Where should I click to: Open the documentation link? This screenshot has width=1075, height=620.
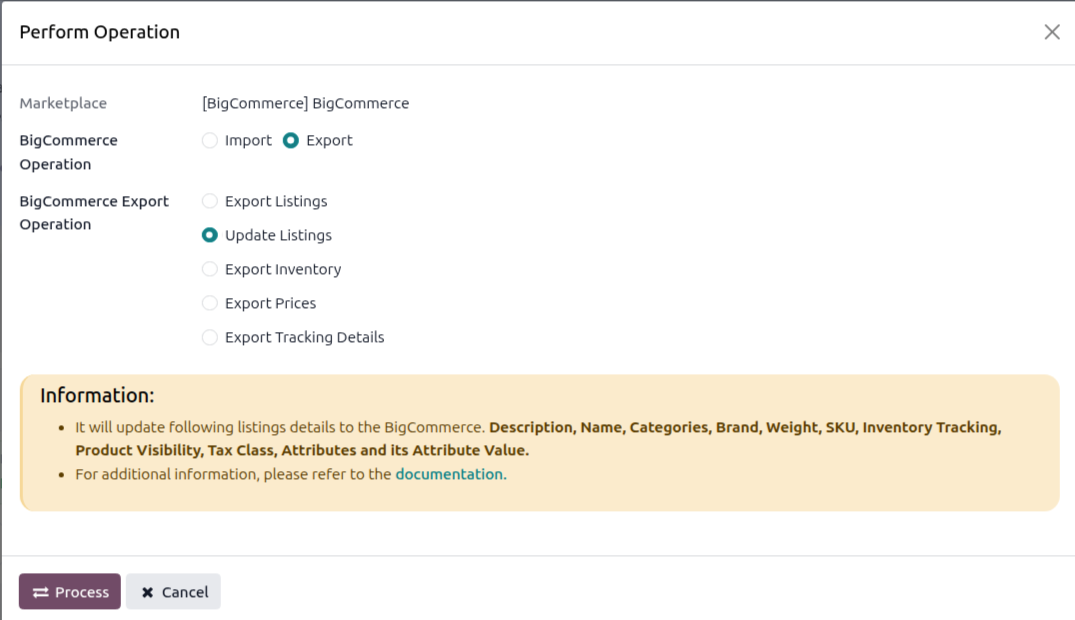451,474
